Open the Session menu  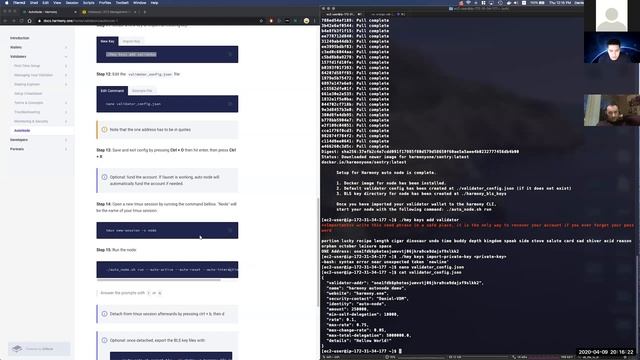[x=72, y=2]
